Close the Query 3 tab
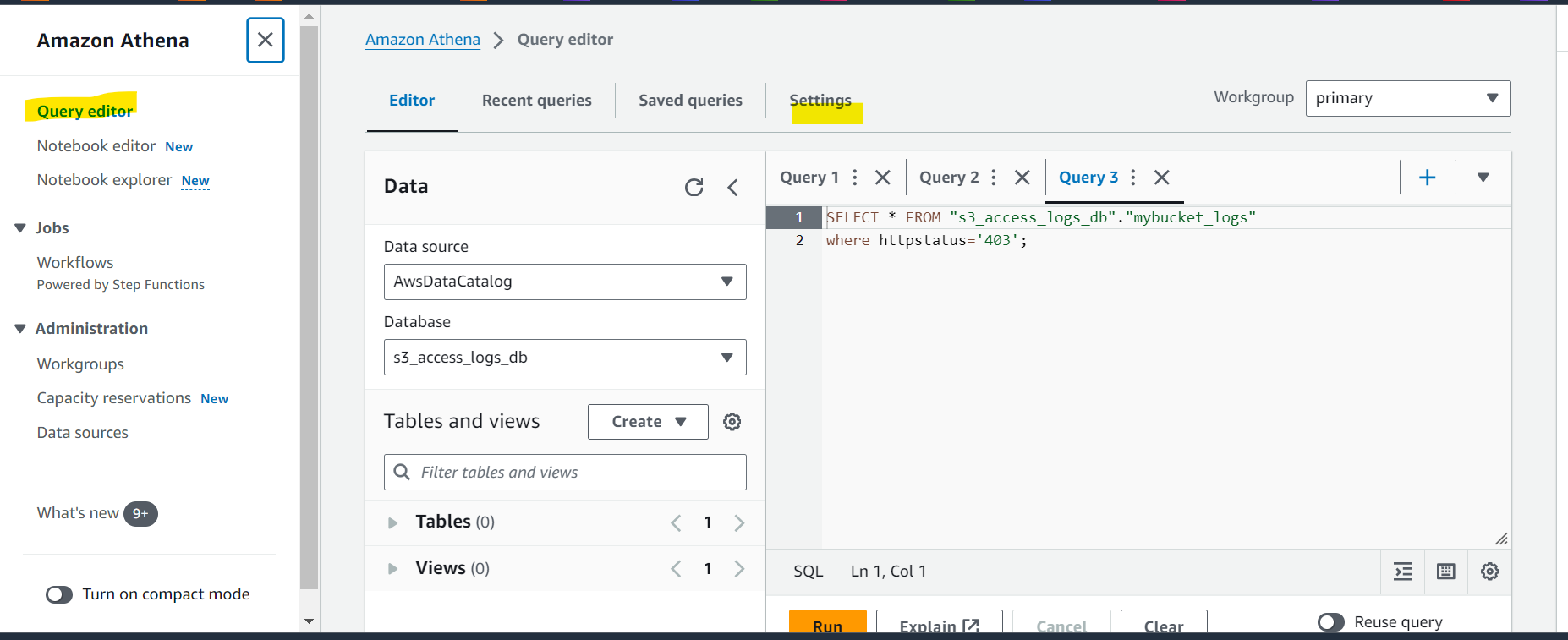 click(1162, 178)
